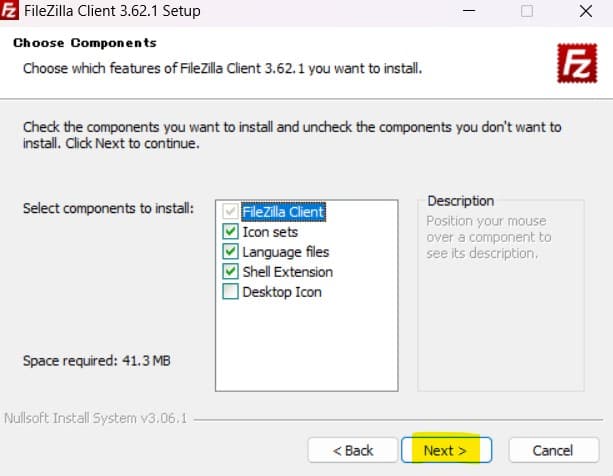Select the Desktop Icon label
613x476 pixels.
pyautogui.click(x=282, y=292)
